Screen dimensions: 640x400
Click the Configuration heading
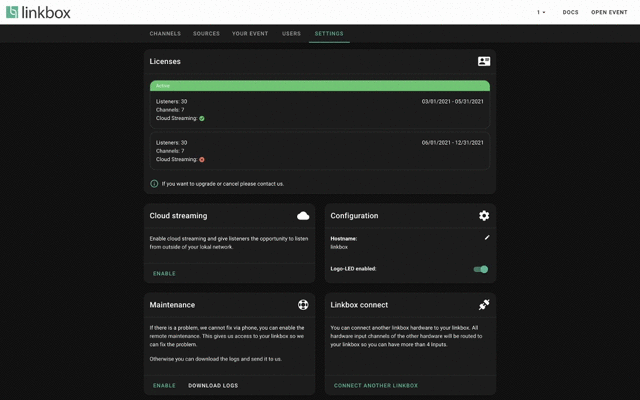click(354, 216)
